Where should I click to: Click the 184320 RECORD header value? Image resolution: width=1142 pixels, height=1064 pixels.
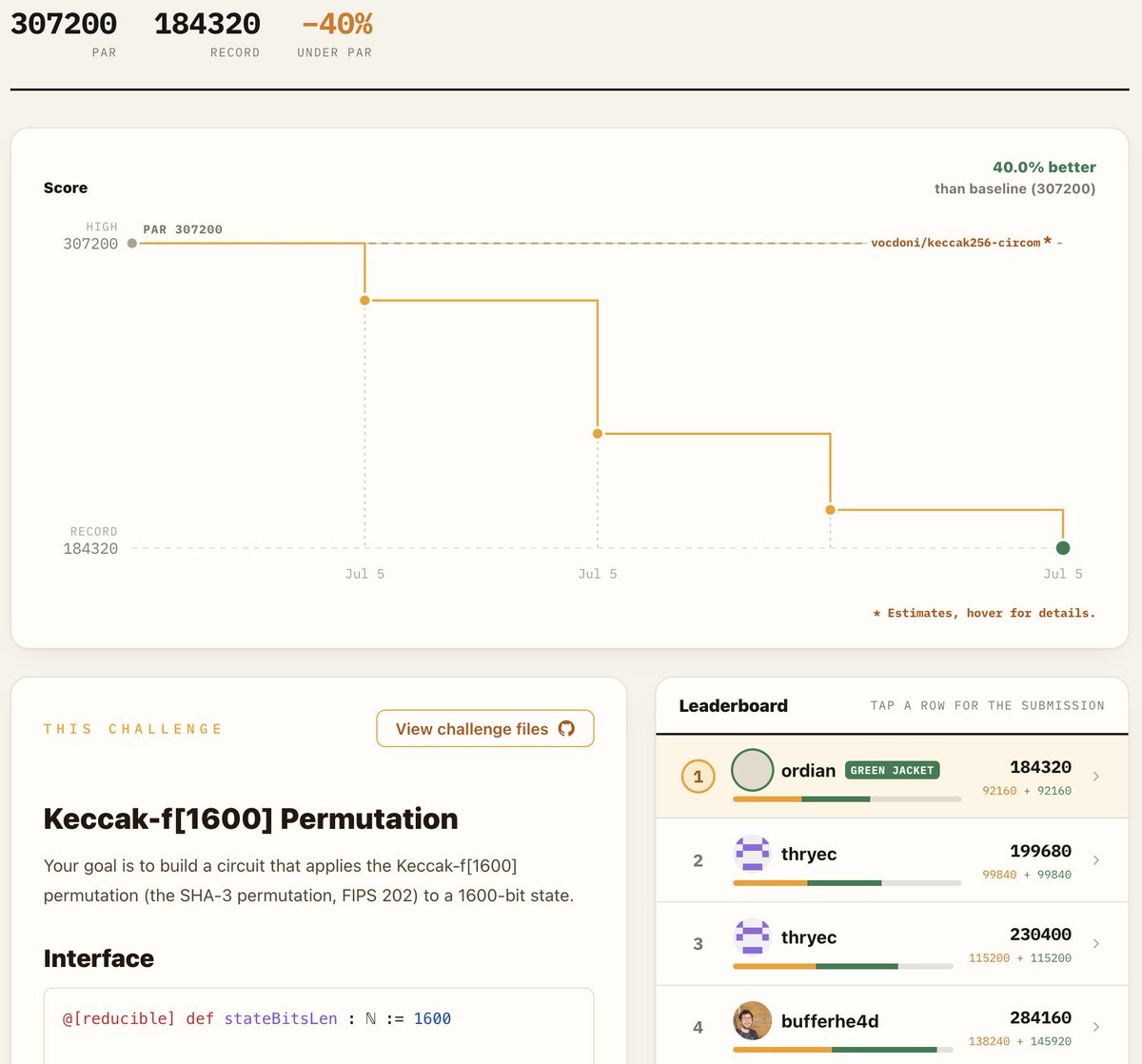coord(207,24)
